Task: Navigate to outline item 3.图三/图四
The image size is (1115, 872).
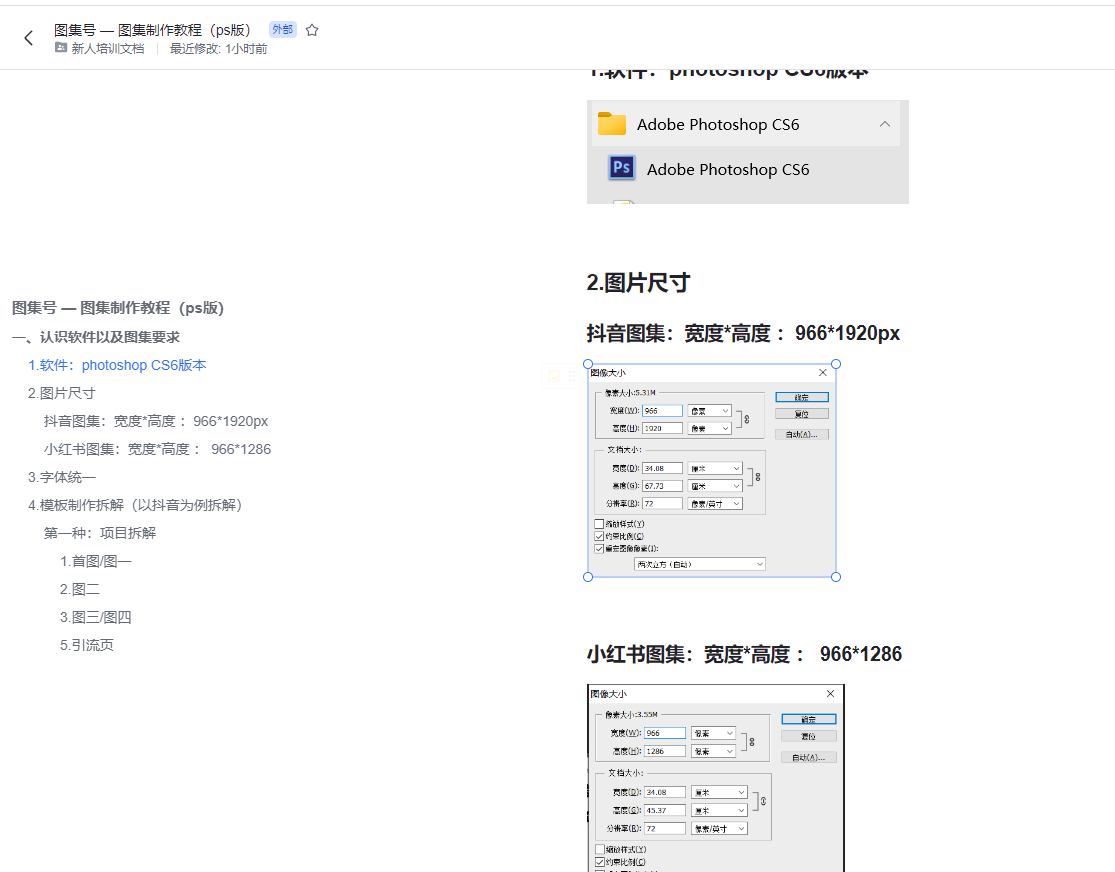Action: coord(95,617)
